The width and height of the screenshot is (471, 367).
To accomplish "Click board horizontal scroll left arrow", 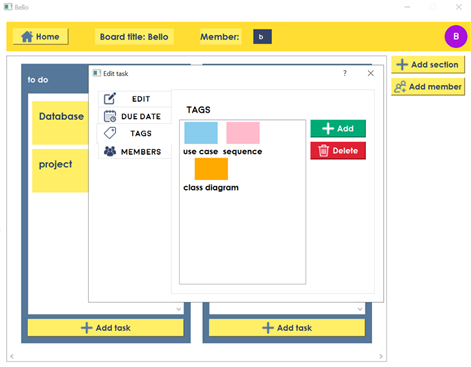I will [12, 356].
